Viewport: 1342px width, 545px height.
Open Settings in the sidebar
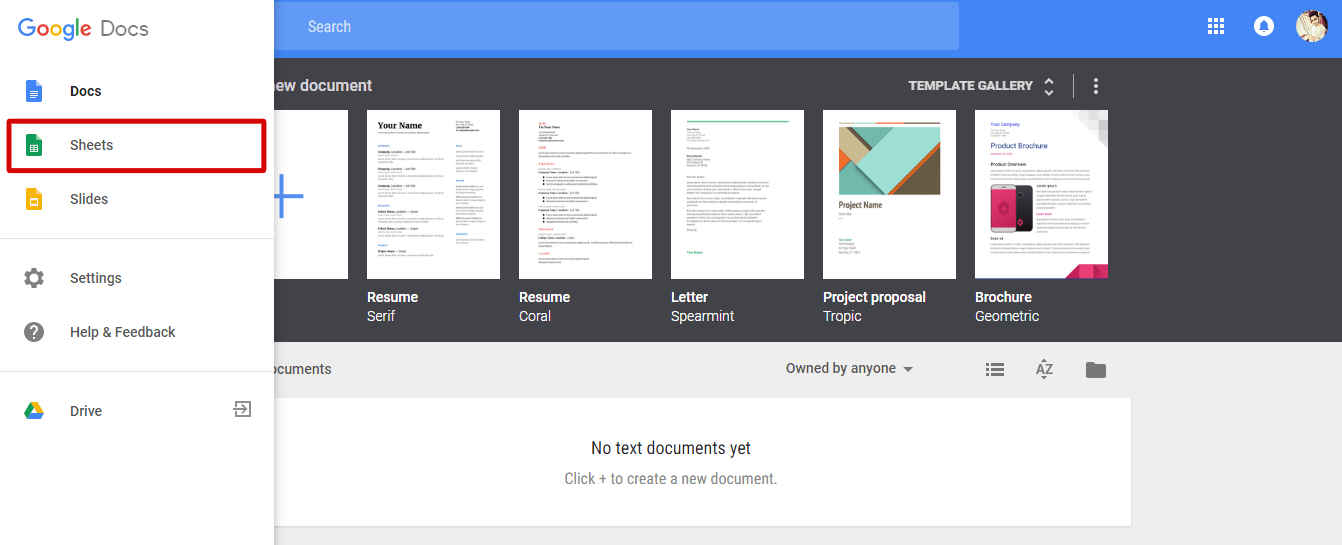pyautogui.click(x=137, y=278)
